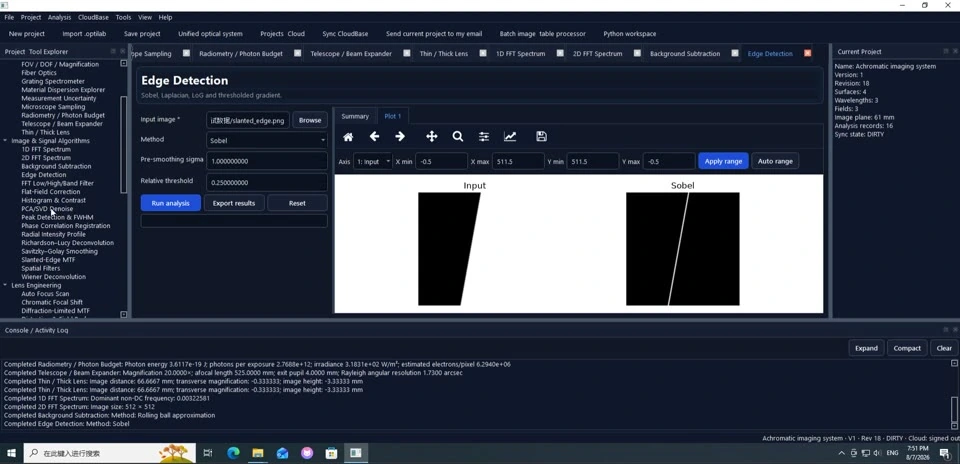Close the Edge Detection tab

808,53
